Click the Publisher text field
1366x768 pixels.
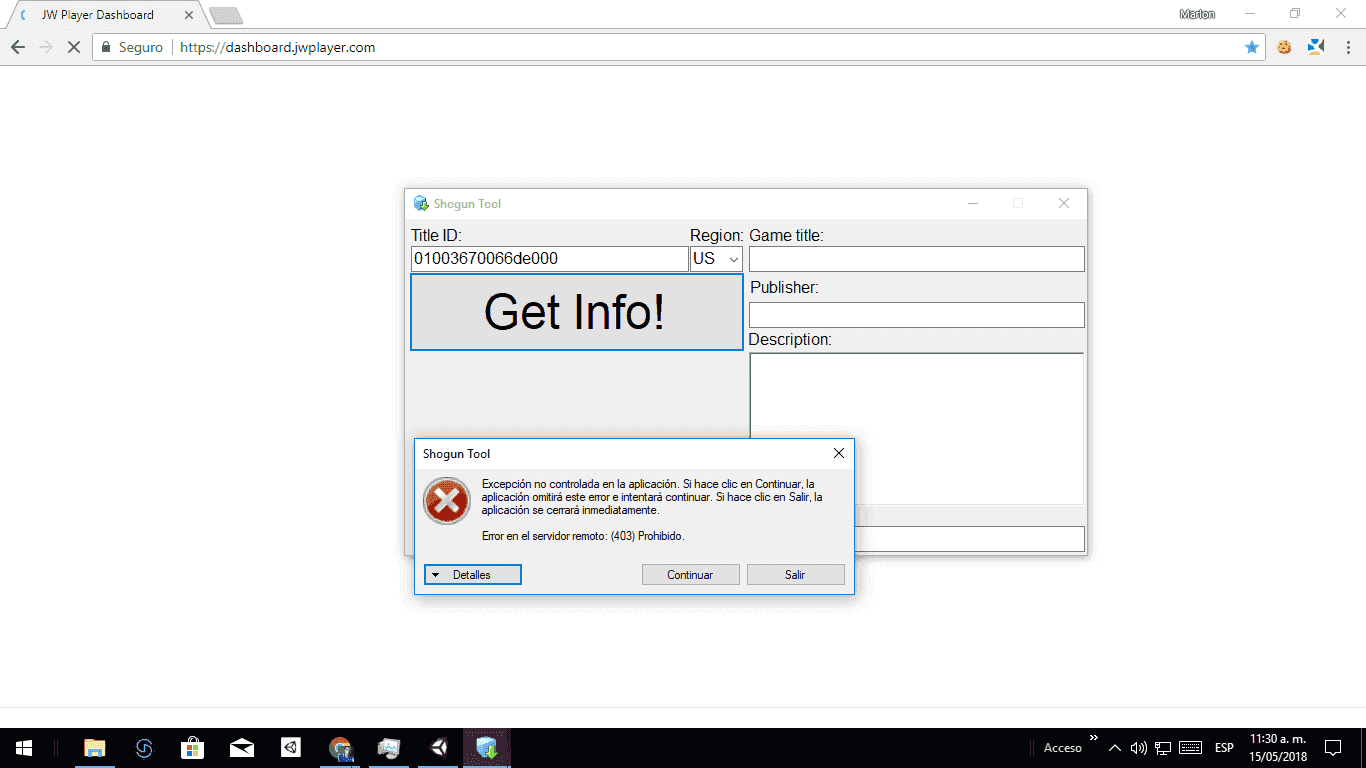[917, 315]
